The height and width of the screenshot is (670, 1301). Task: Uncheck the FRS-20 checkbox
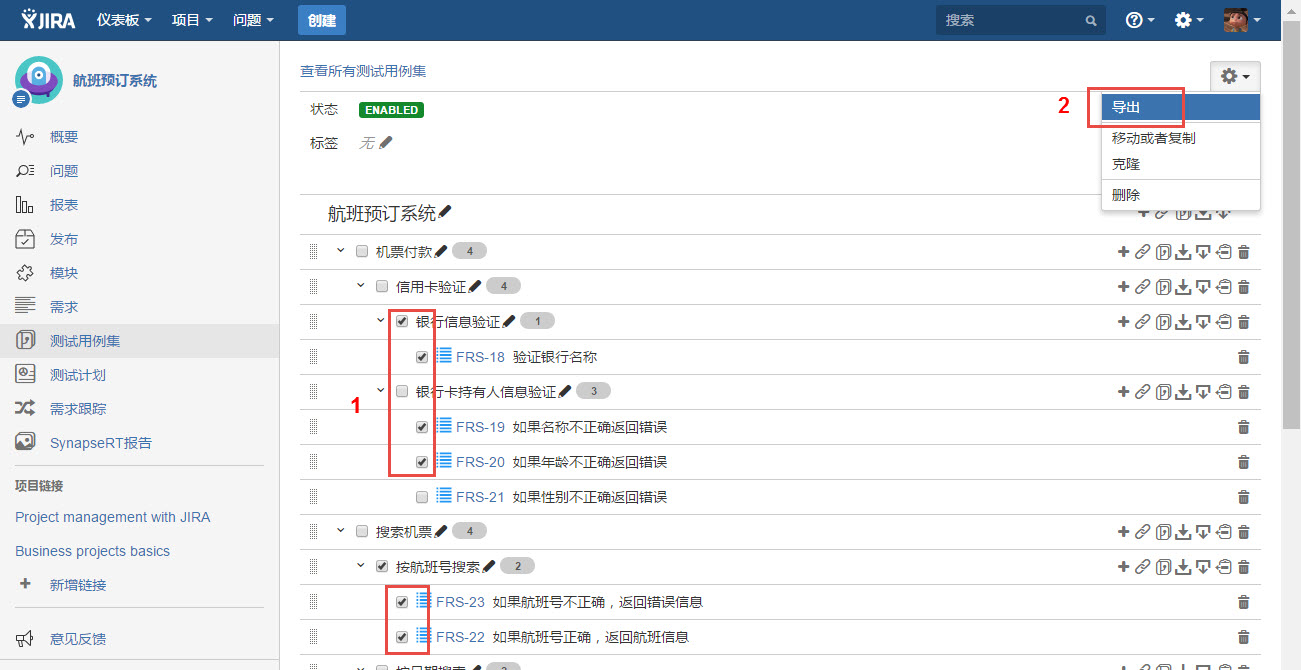(422, 462)
